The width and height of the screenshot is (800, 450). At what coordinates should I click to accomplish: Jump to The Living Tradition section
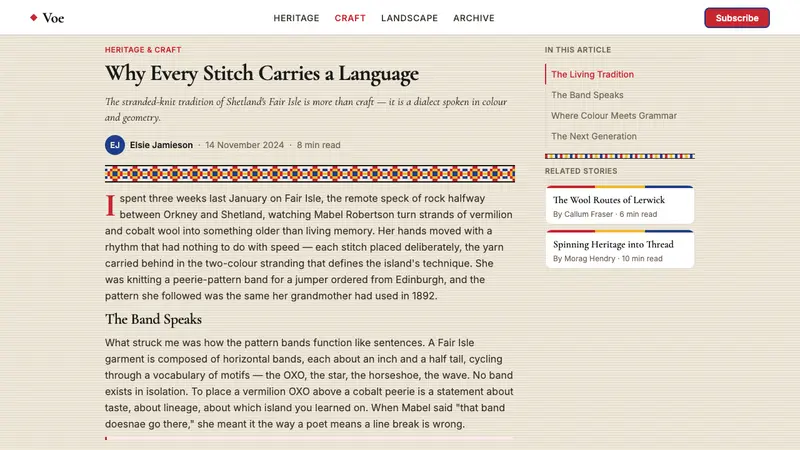(592, 74)
